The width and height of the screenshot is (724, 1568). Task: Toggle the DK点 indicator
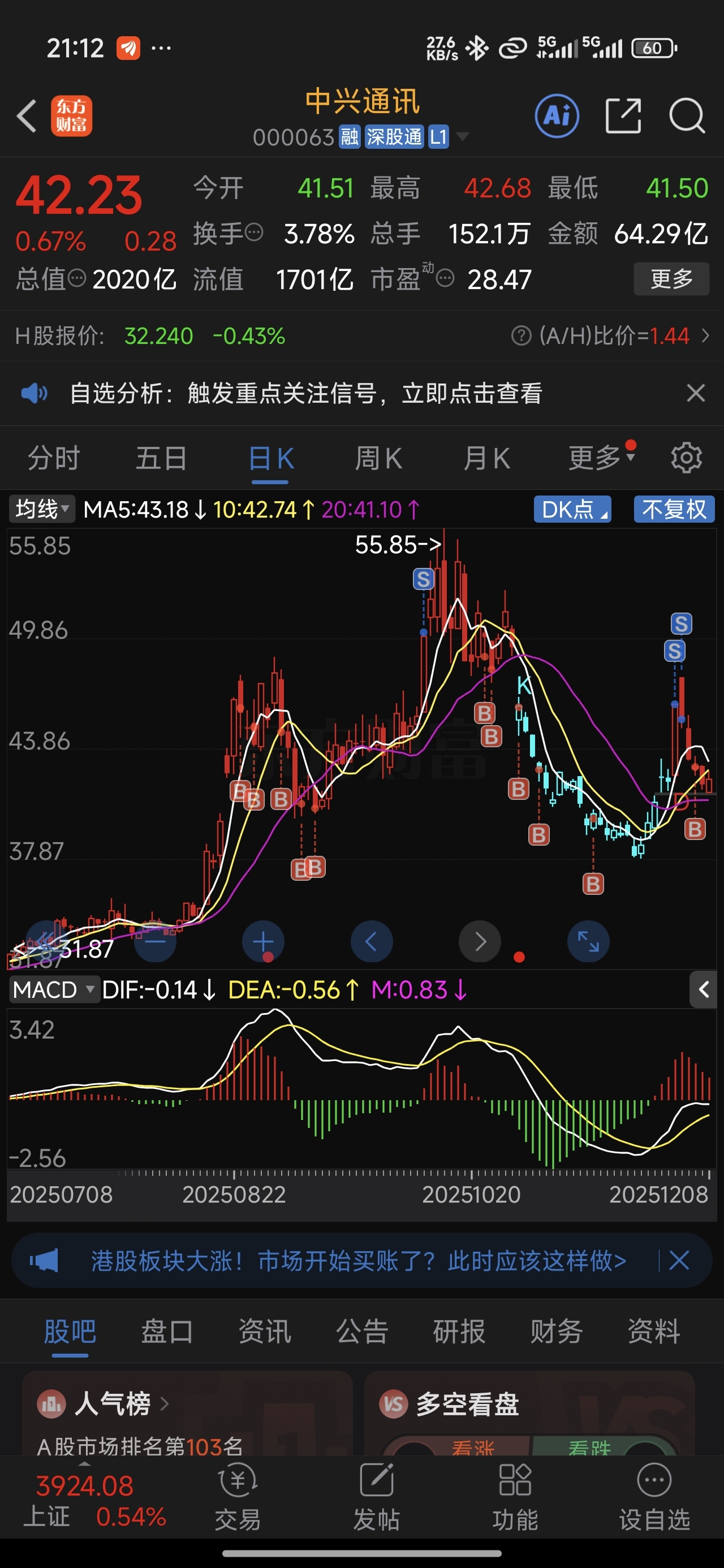(572, 509)
